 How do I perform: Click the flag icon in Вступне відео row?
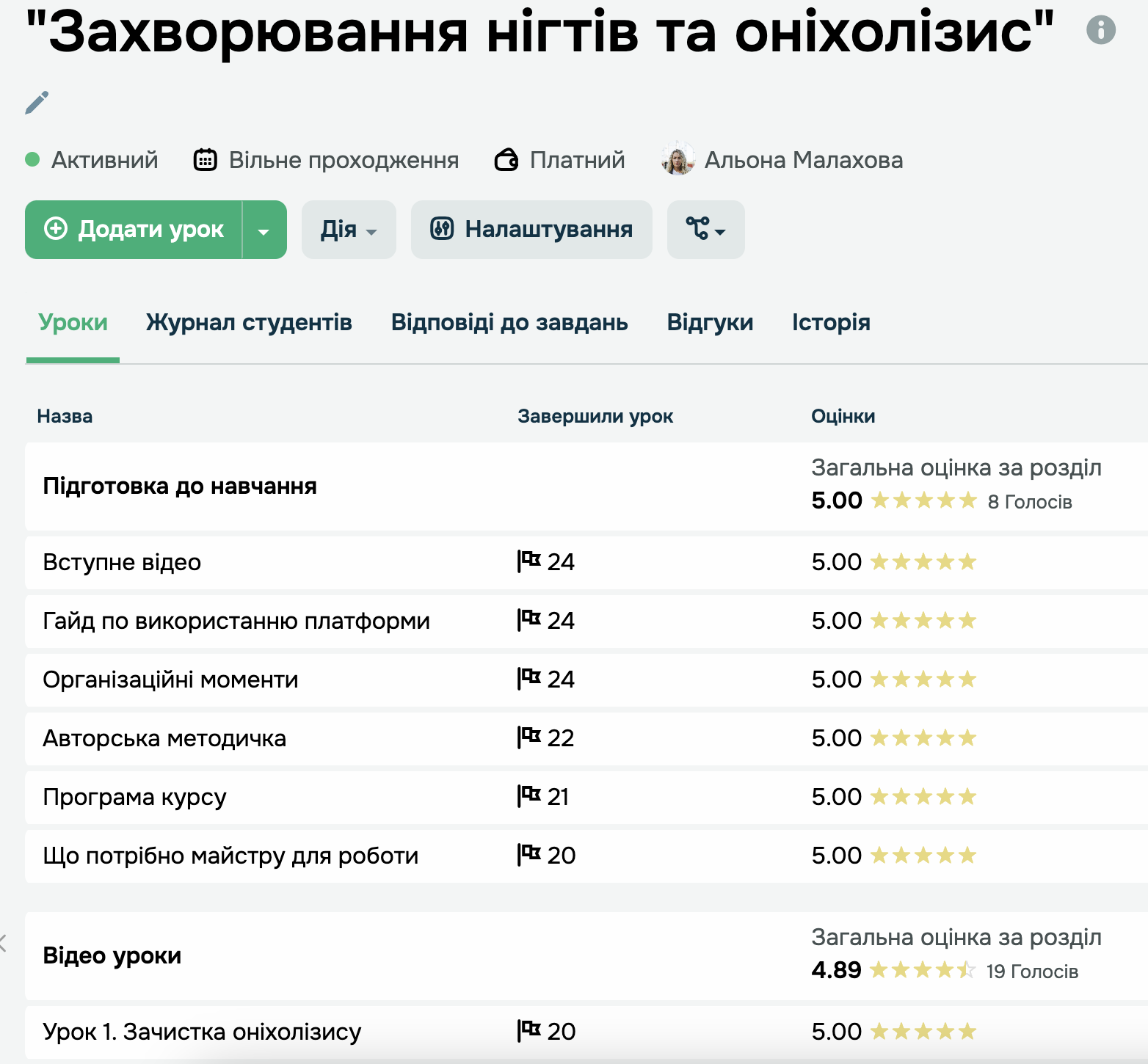(x=528, y=561)
